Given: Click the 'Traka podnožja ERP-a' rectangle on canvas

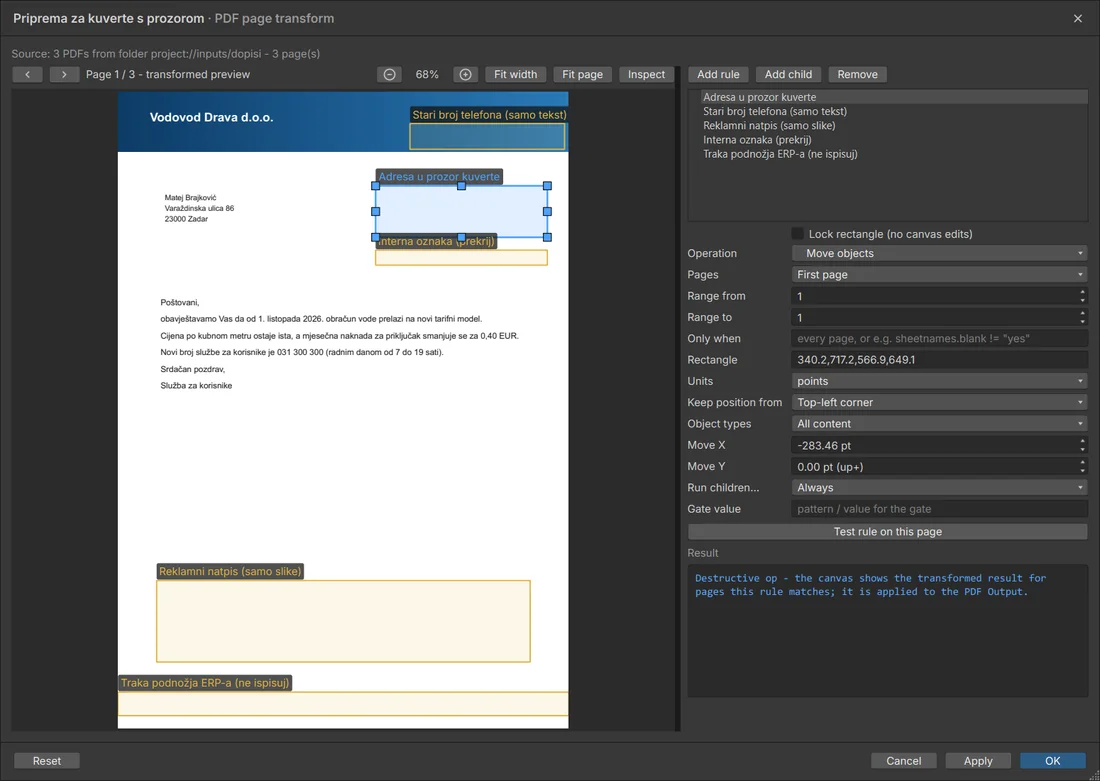Looking at the screenshot, I should coord(343,704).
